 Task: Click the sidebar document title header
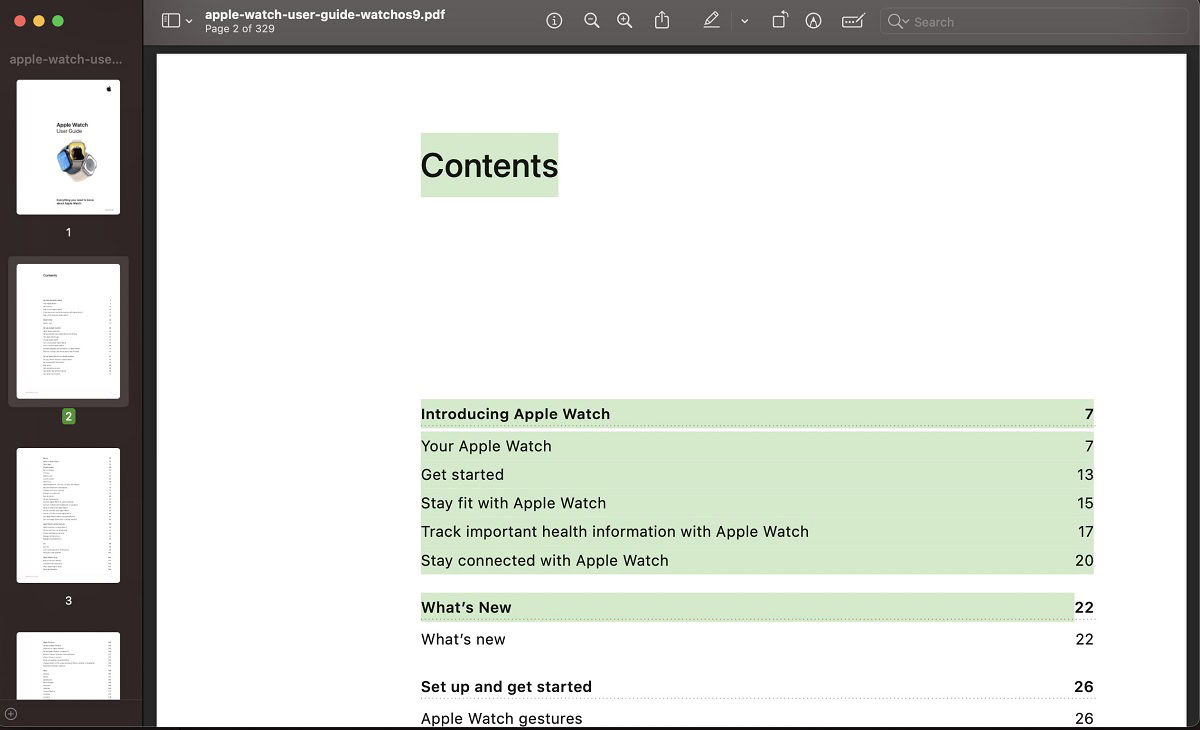(x=66, y=59)
